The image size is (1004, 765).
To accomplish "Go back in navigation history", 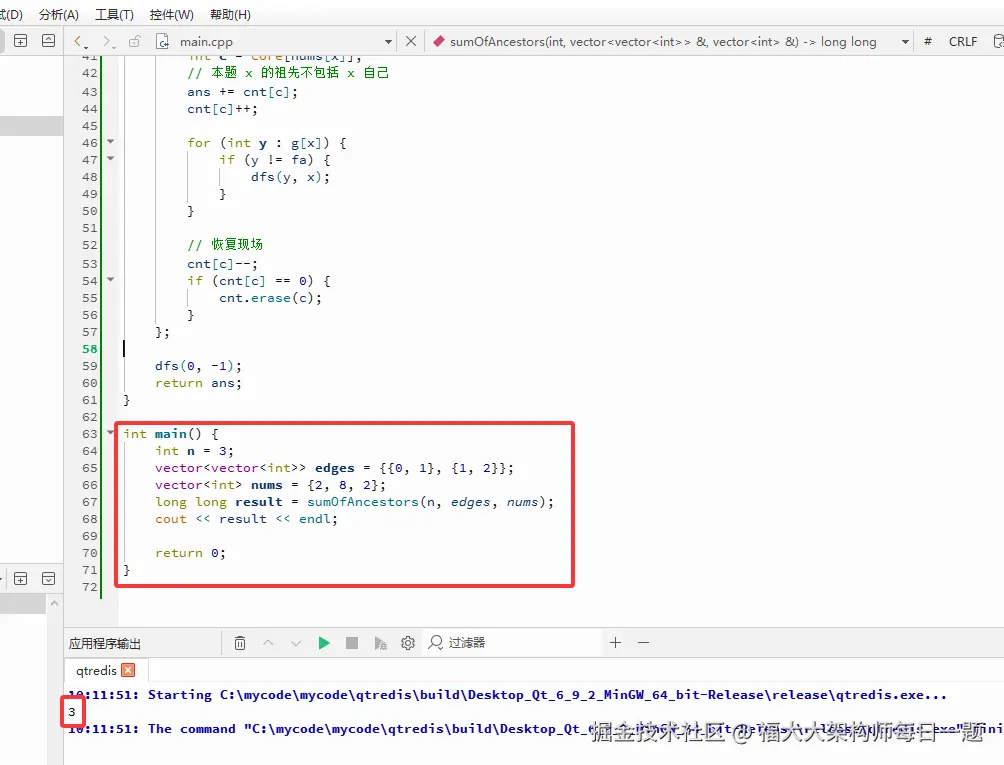I will [x=78, y=42].
